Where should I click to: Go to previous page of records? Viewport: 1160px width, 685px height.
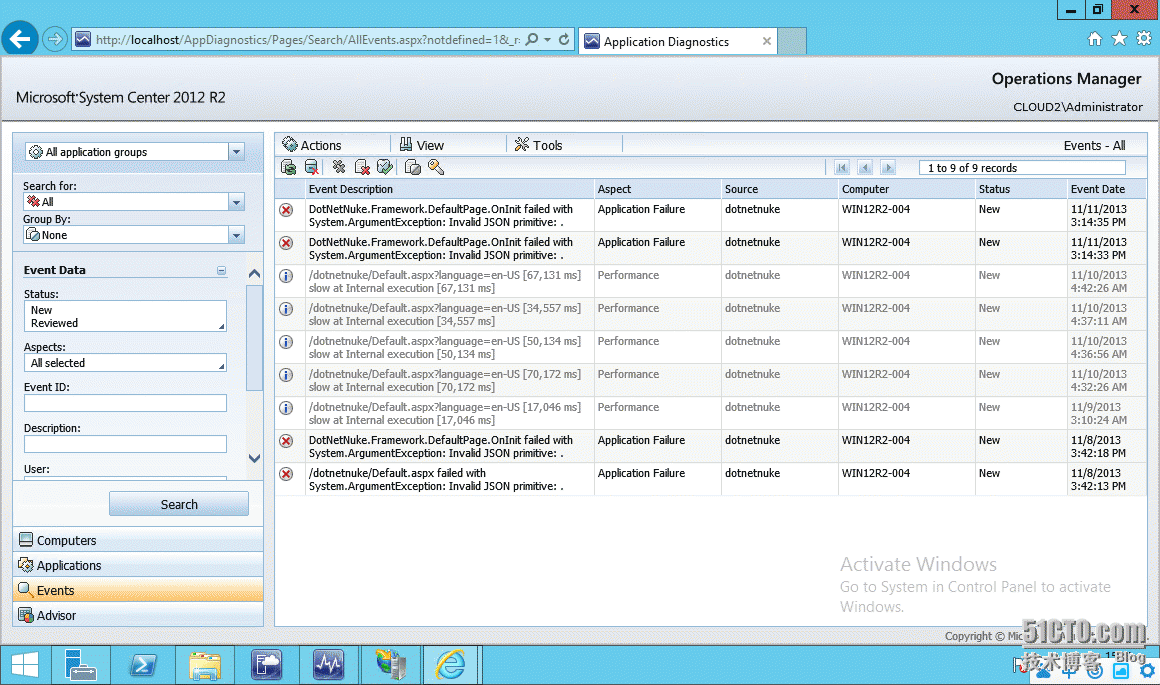click(865, 168)
